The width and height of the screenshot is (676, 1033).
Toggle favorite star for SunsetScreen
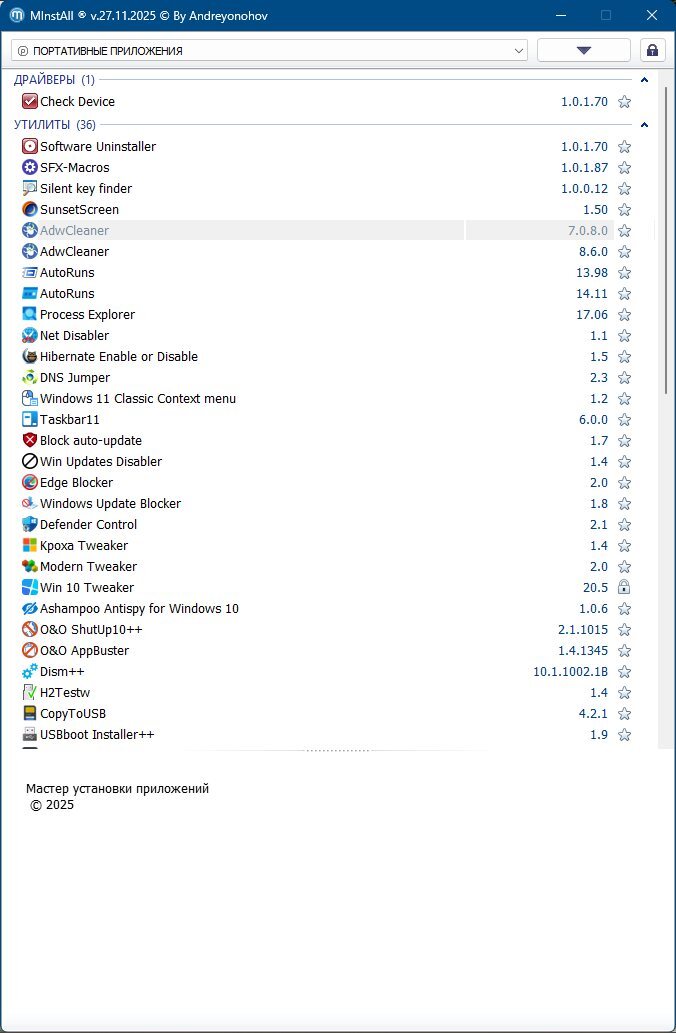pyautogui.click(x=624, y=209)
